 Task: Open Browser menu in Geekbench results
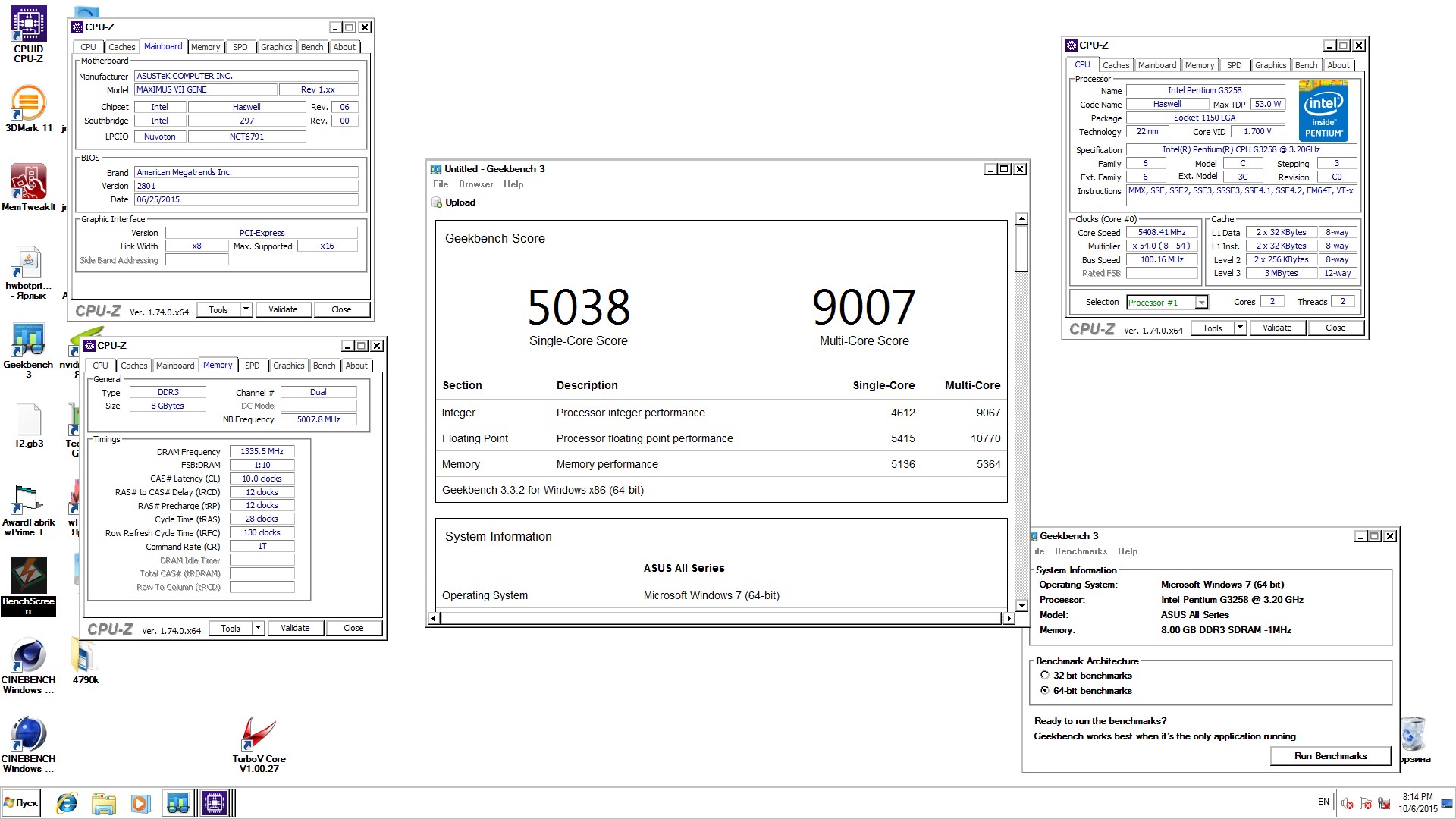click(x=475, y=184)
